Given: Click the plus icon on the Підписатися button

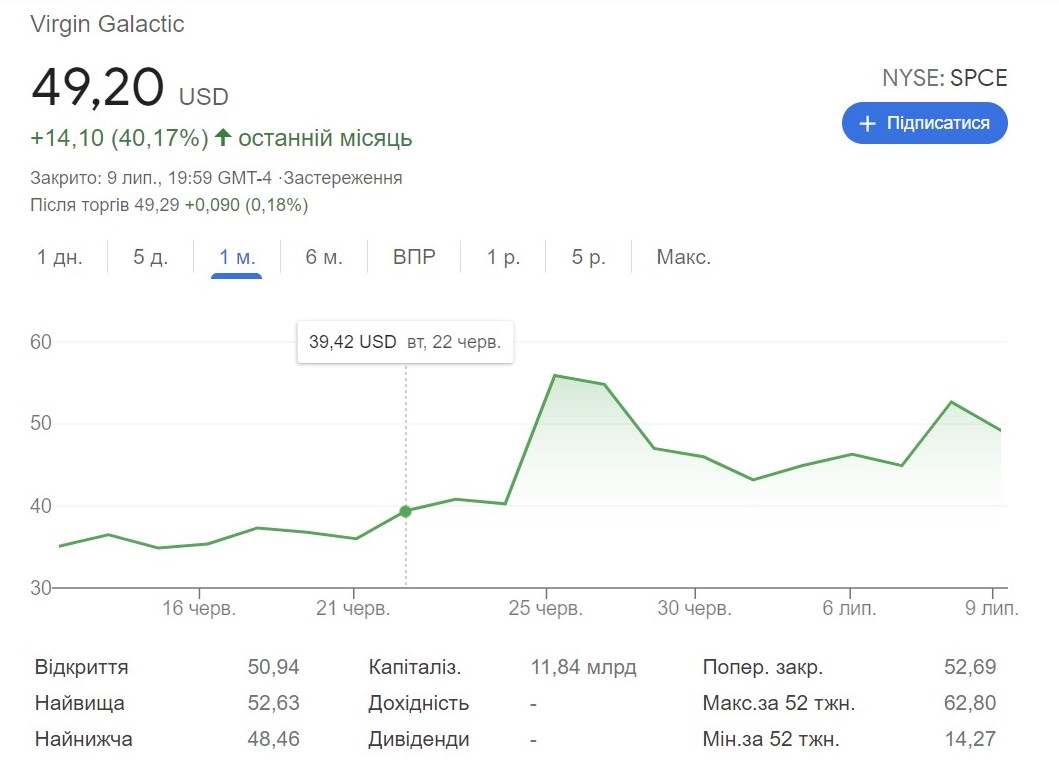Looking at the screenshot, I should [x=867, y=124].
